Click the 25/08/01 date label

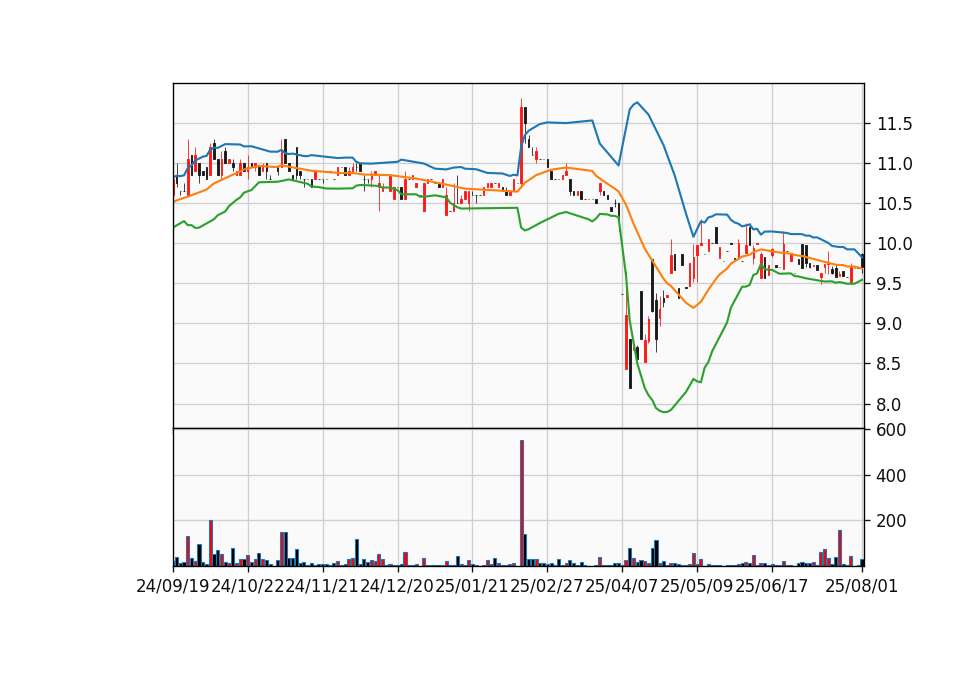coord(861,587)
